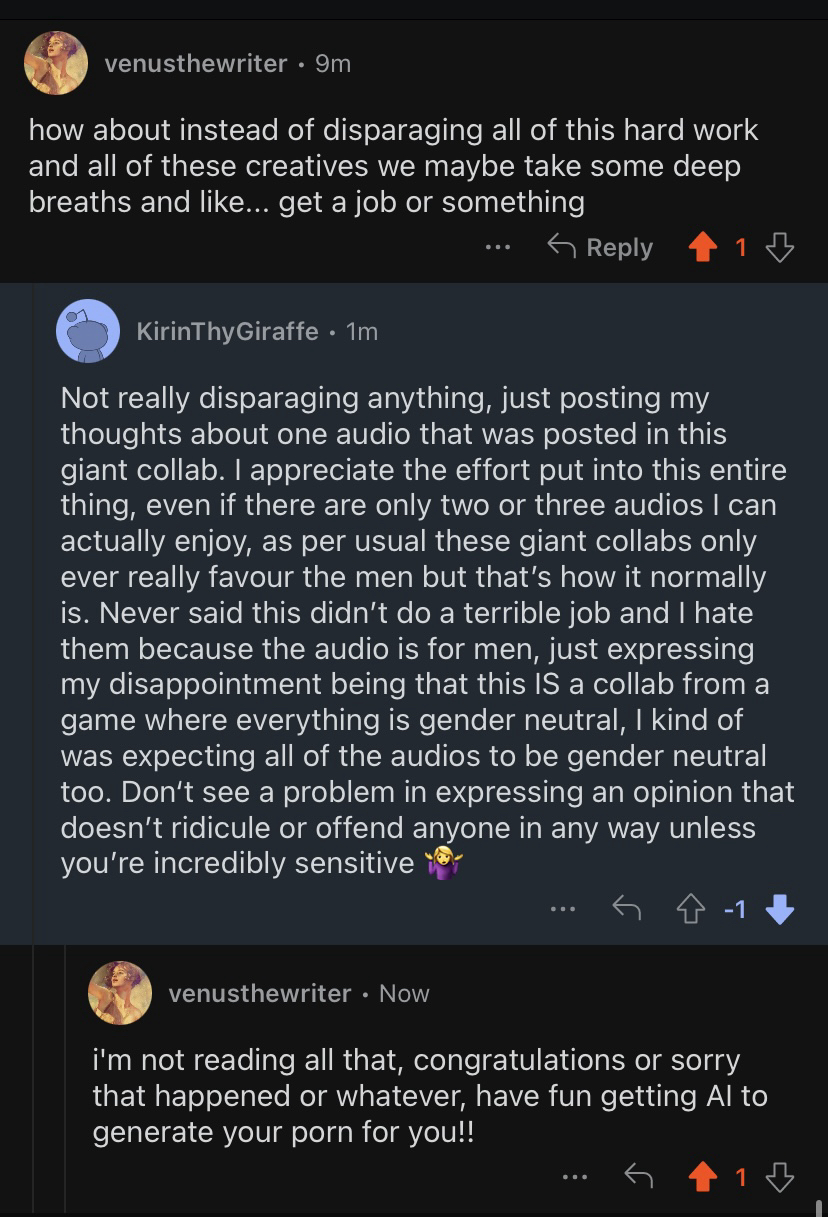The height and width of the screenshot is (1217, 828).
Task: Reply to venusthewriter's first comment
Action: (600, 247)
